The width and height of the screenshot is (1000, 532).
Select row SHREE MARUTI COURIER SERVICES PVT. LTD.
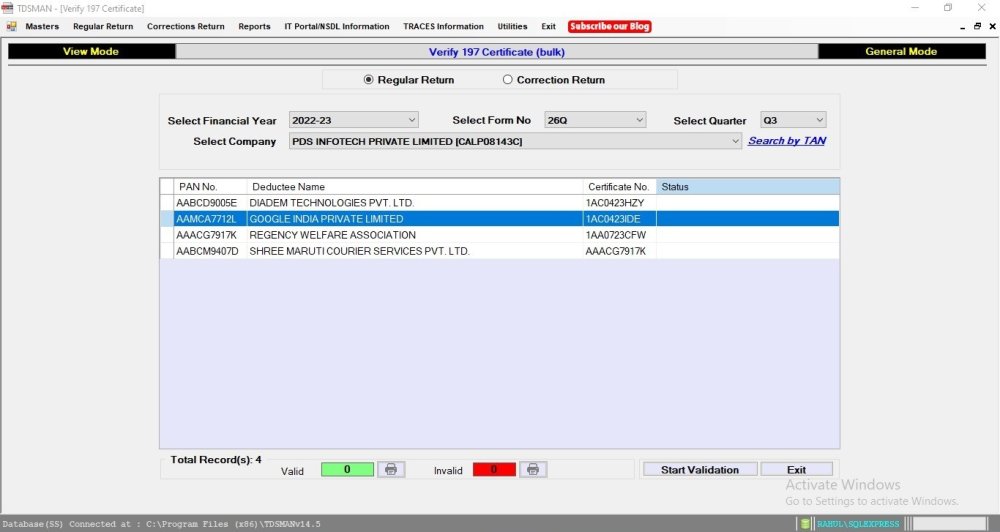(x=499, y=251)
